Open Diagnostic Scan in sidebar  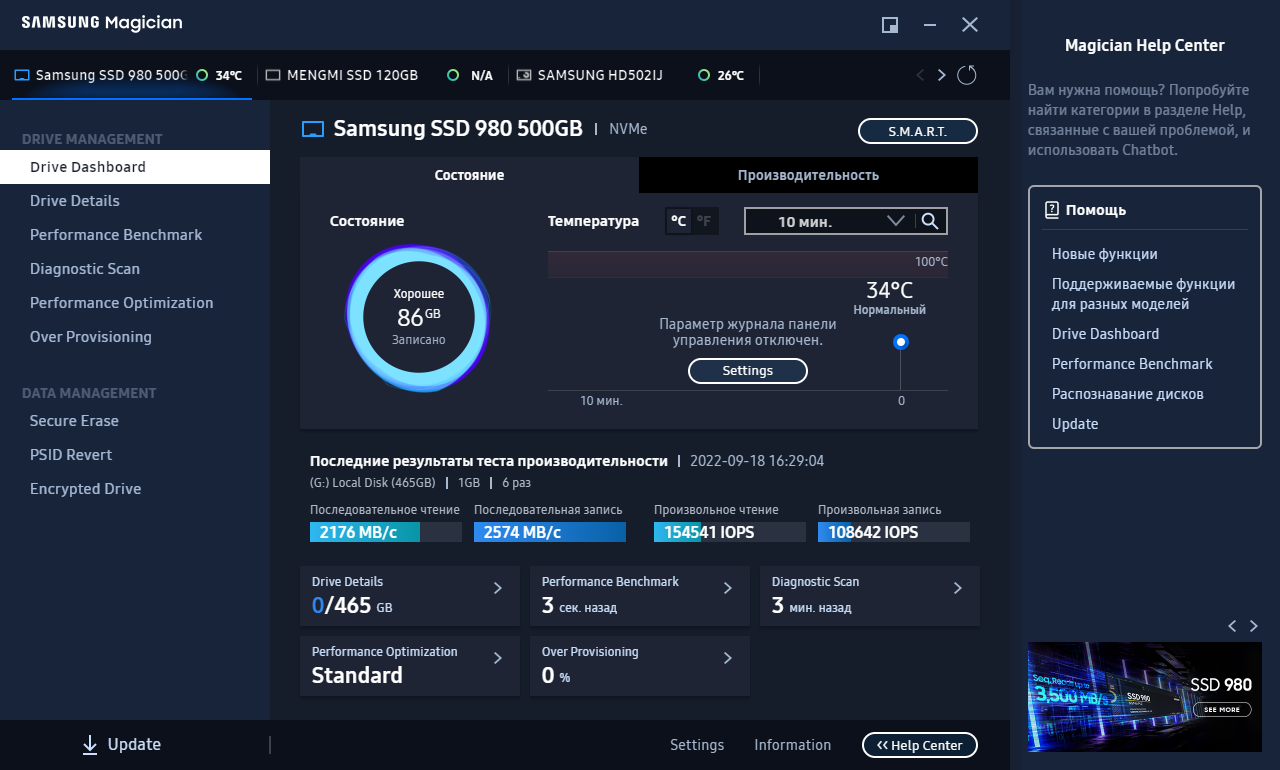click(135, 269)
